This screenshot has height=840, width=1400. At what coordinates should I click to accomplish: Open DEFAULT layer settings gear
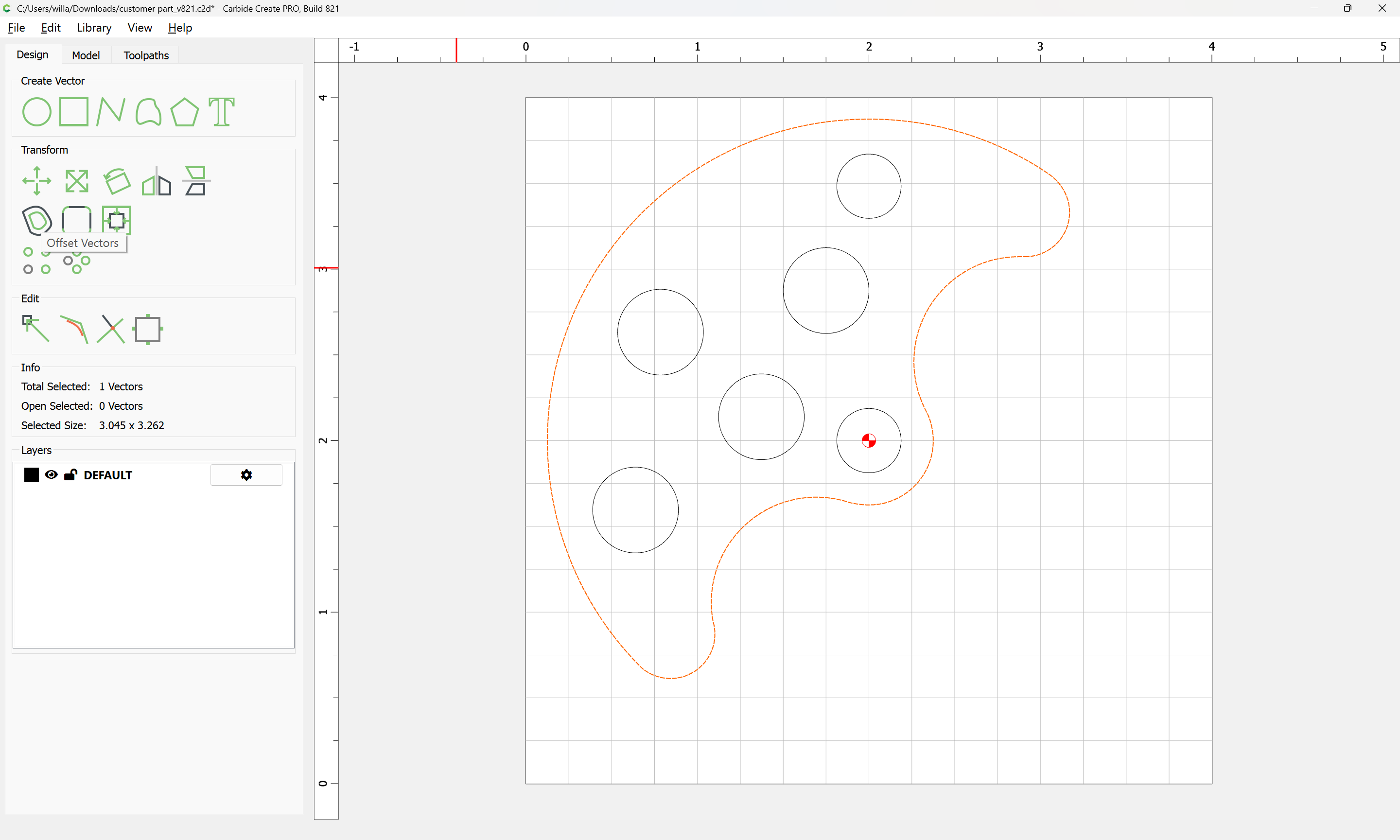coord(246,475)
